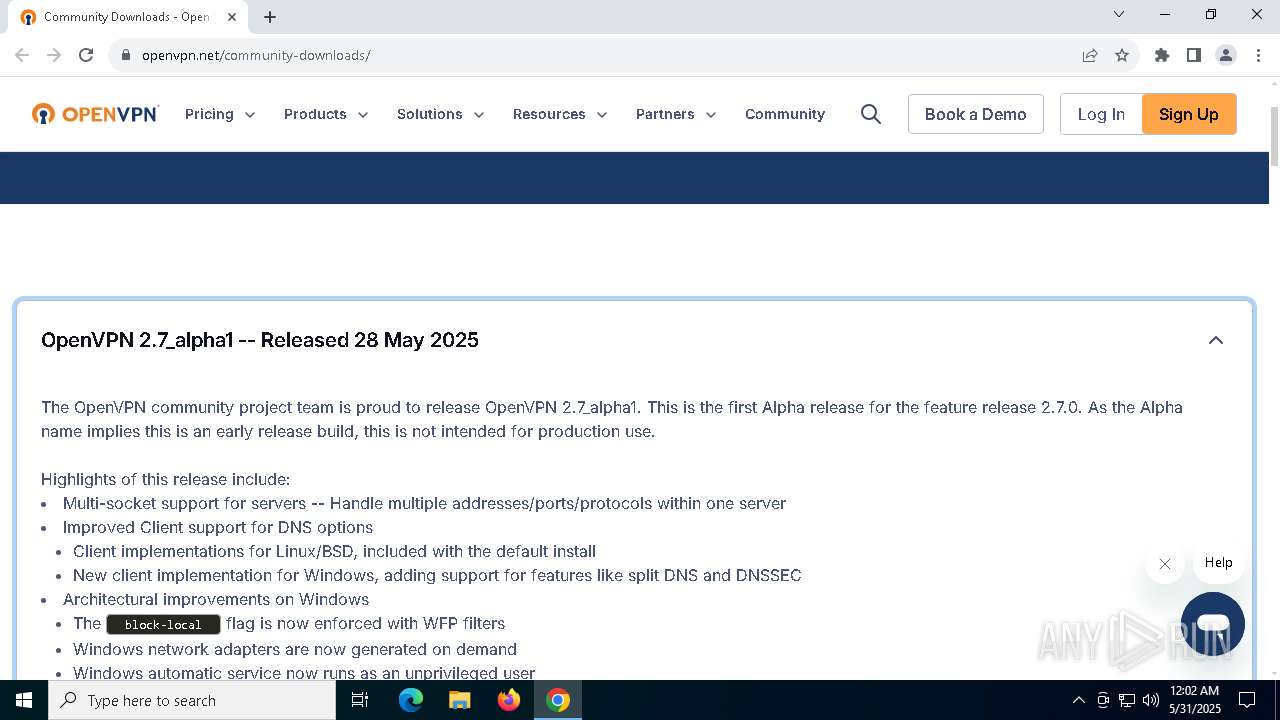Reload the page with the refresh icon
1280x720 pixels.
pos(86,55)
